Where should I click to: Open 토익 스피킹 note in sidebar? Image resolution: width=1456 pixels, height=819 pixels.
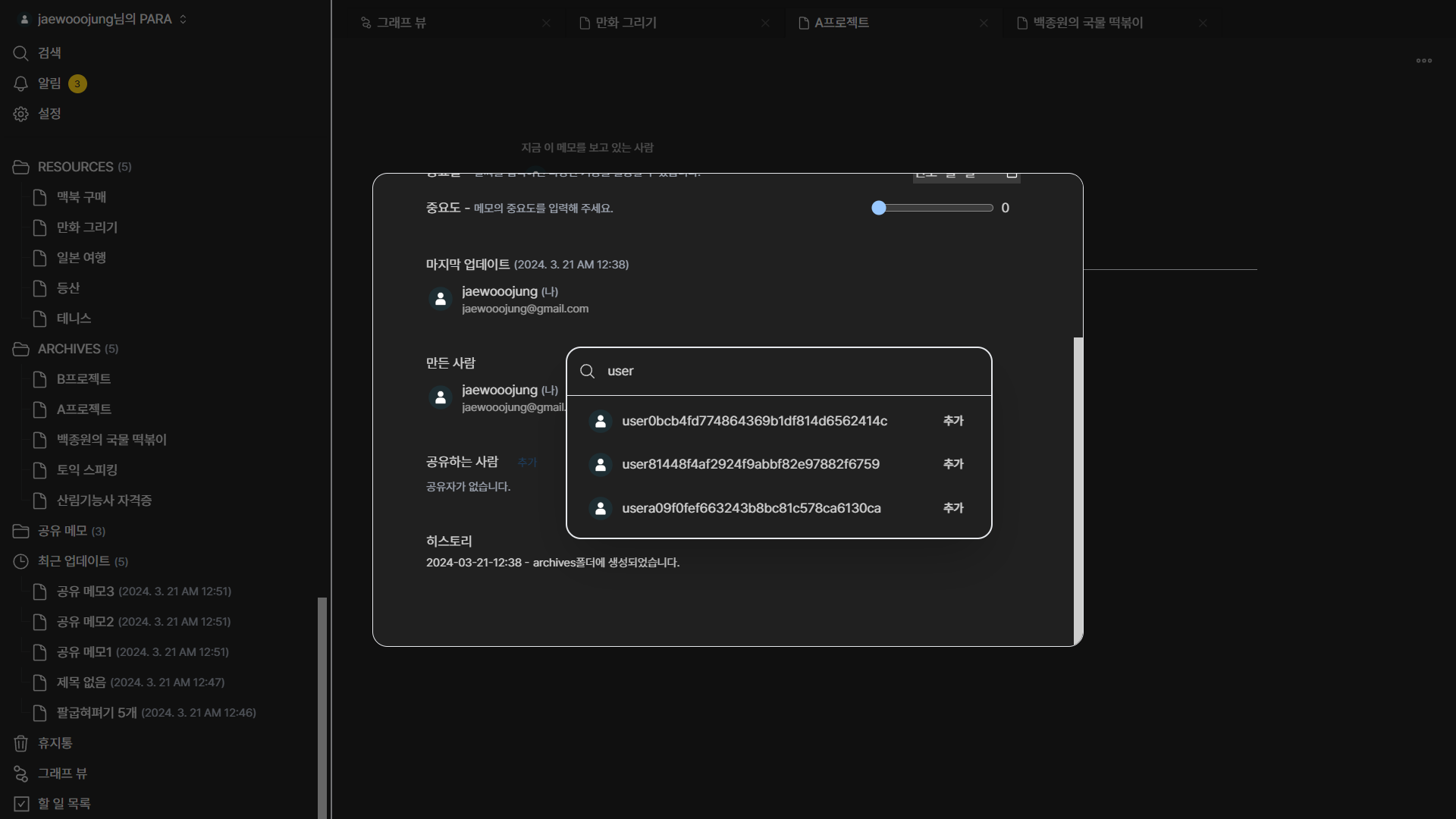[x=86, y=470]
